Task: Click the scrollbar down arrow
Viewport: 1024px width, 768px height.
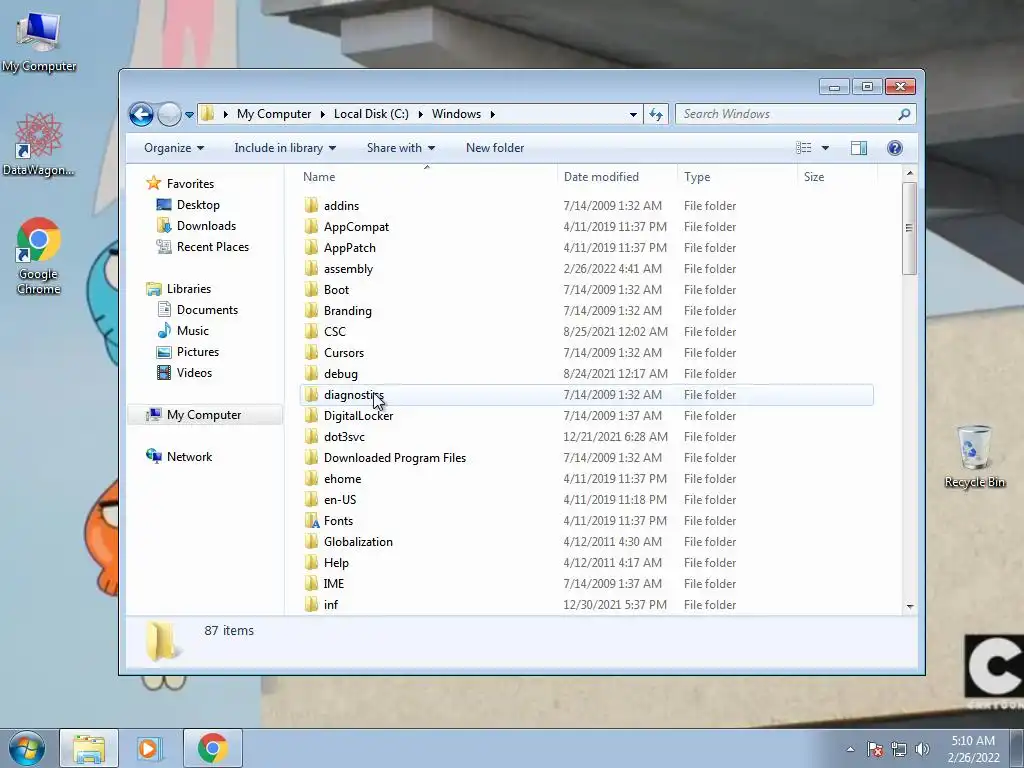Action: (909, 607)
